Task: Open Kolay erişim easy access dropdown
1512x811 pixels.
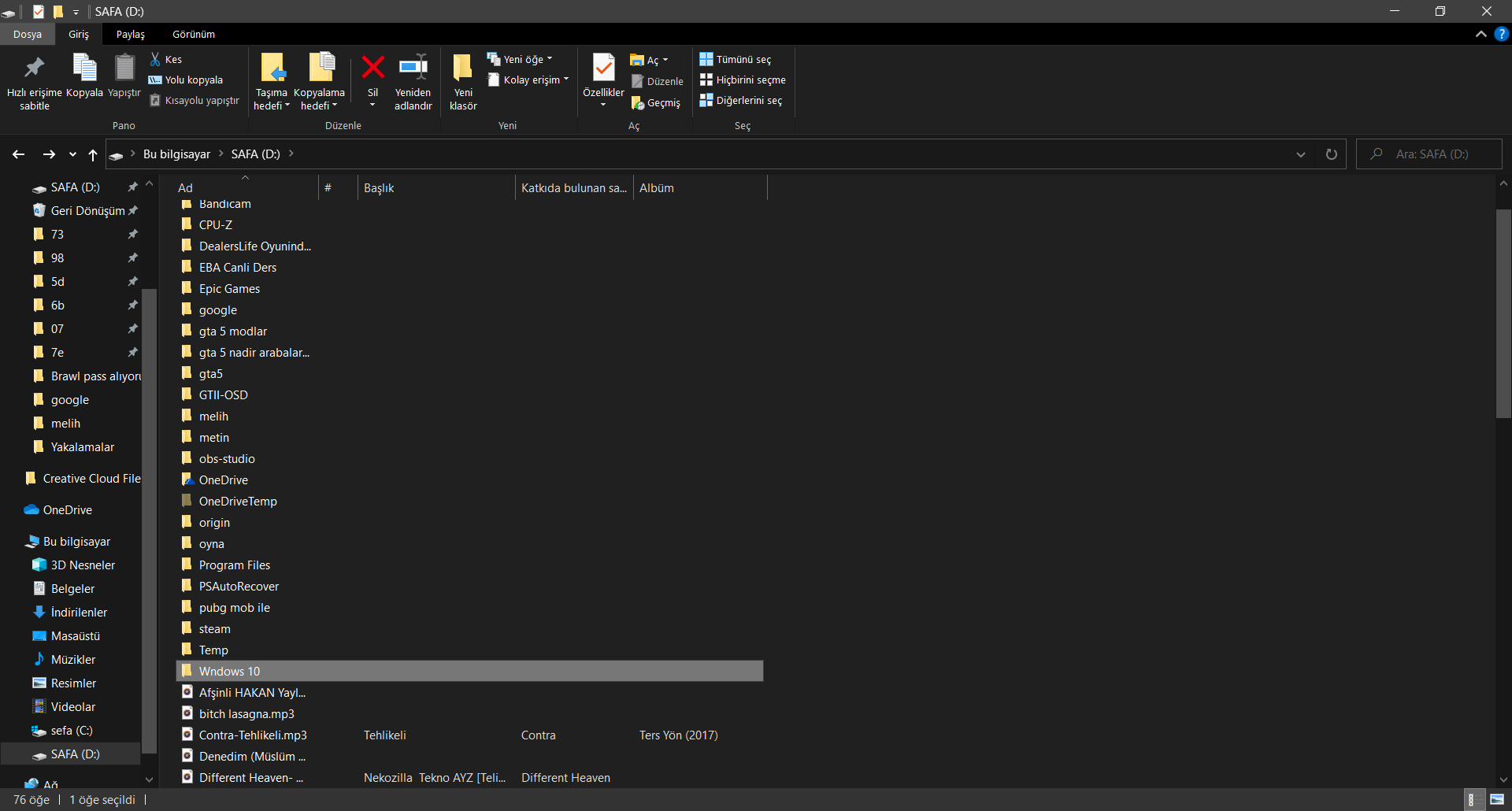Action: [x=528, y=80]
